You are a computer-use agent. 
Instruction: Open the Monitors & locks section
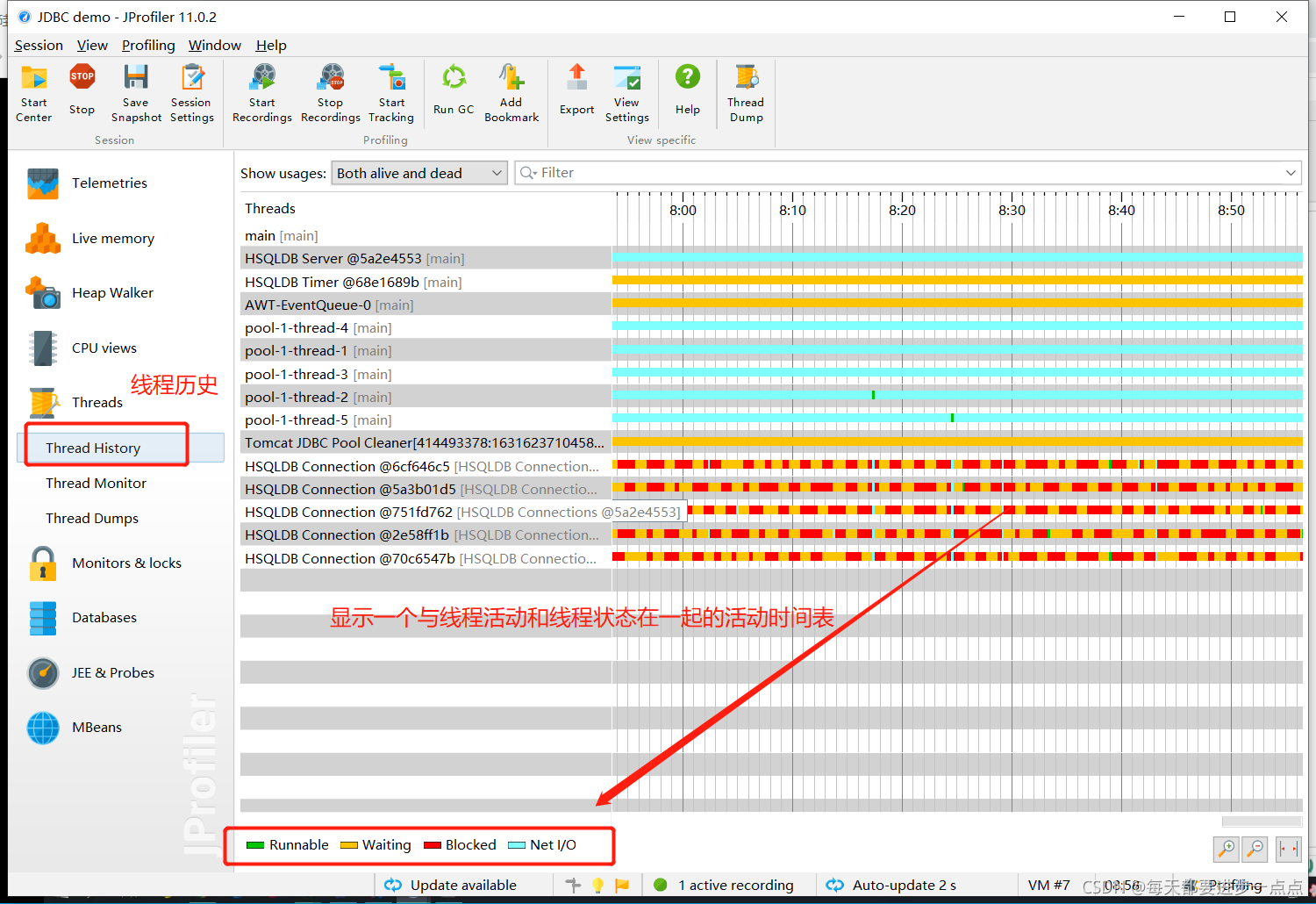(x=126, y=563)
